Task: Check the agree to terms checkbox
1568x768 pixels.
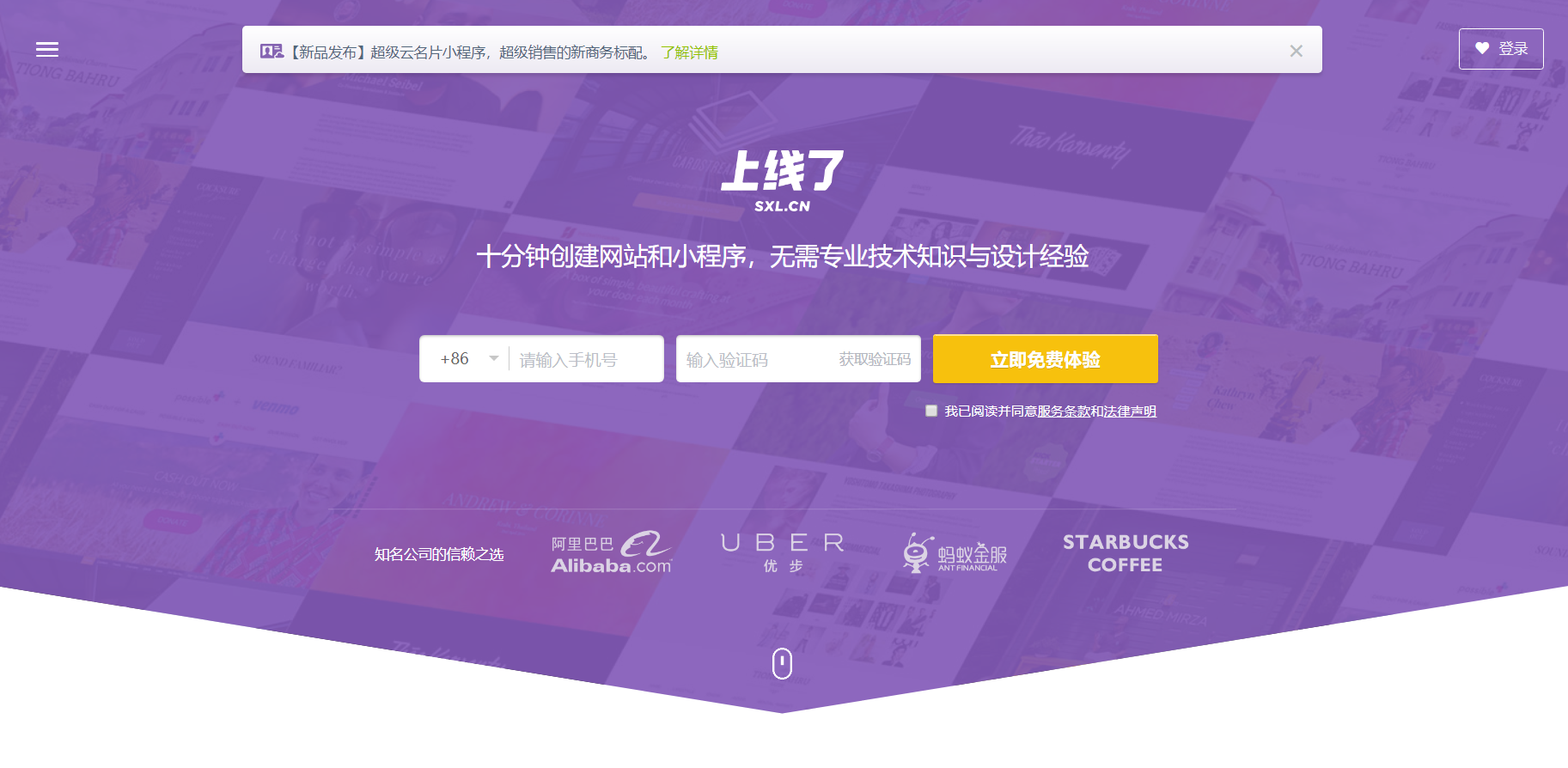Action: click(x=931, y=411)
